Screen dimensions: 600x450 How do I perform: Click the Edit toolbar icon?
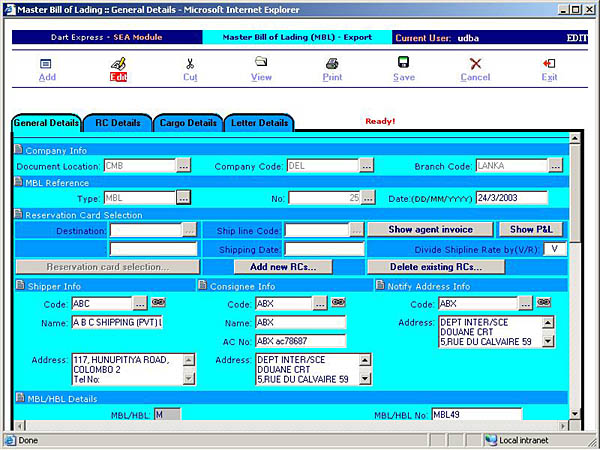click(x=118, y=63)
